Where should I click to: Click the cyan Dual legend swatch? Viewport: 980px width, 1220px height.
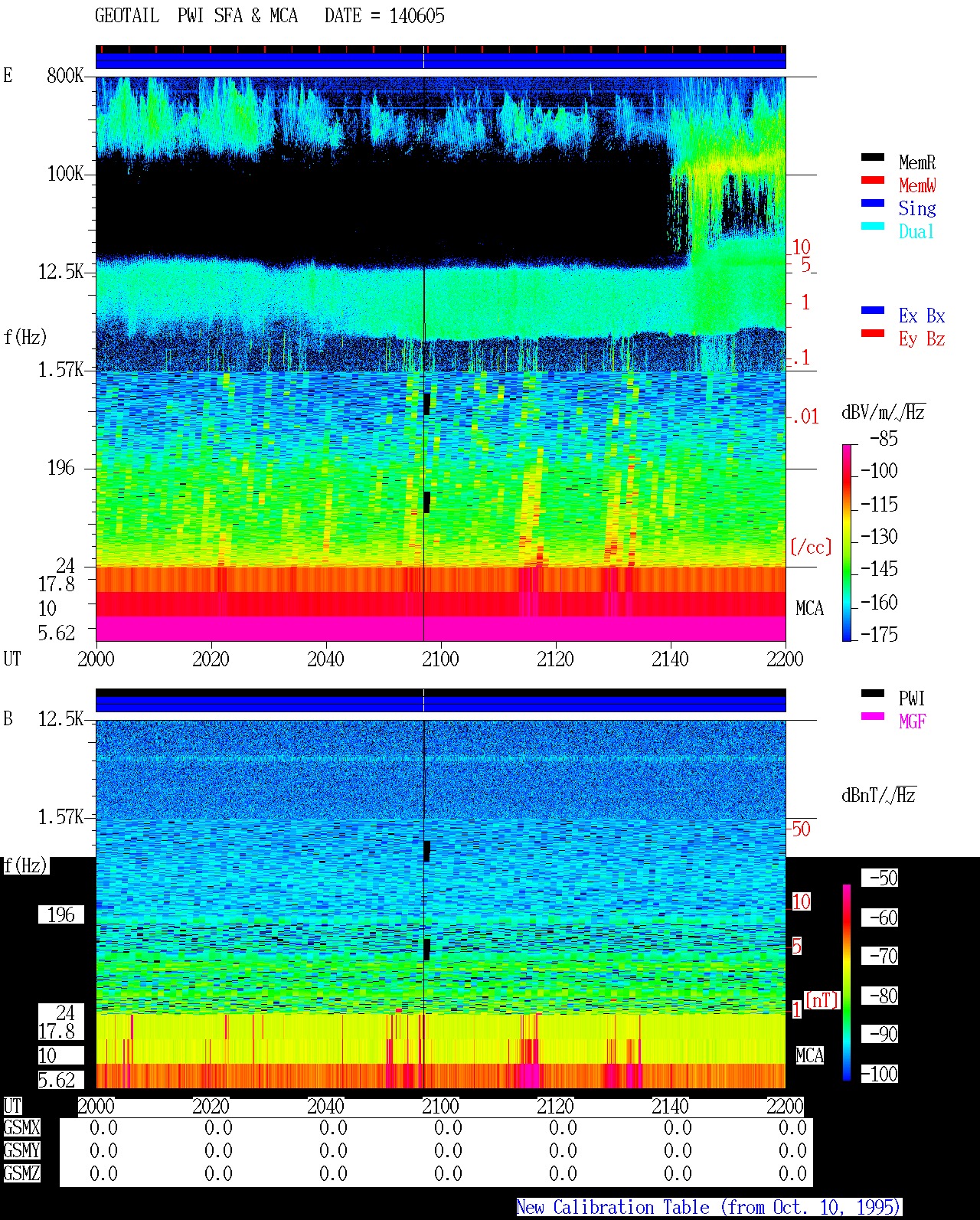pyautogui.click(x=873, y=227)
